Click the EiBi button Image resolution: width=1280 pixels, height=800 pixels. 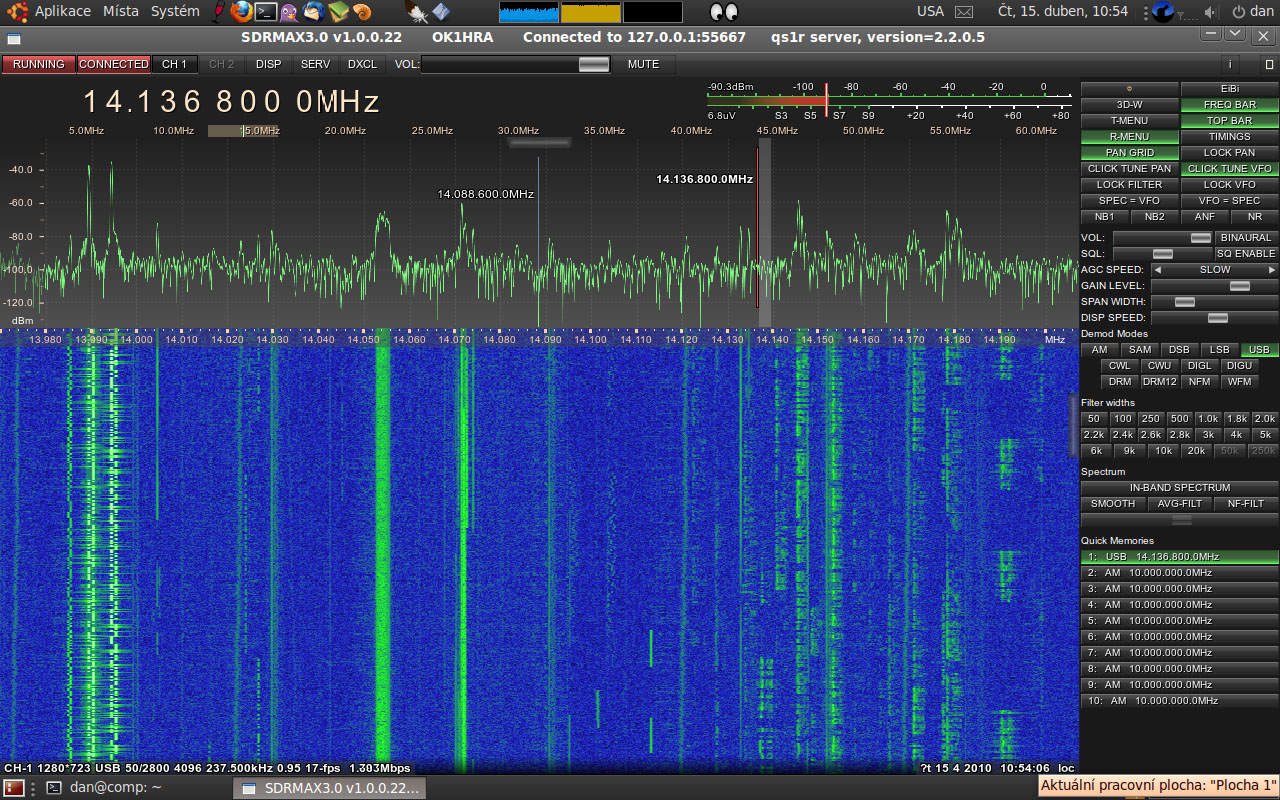point(1229,89)
